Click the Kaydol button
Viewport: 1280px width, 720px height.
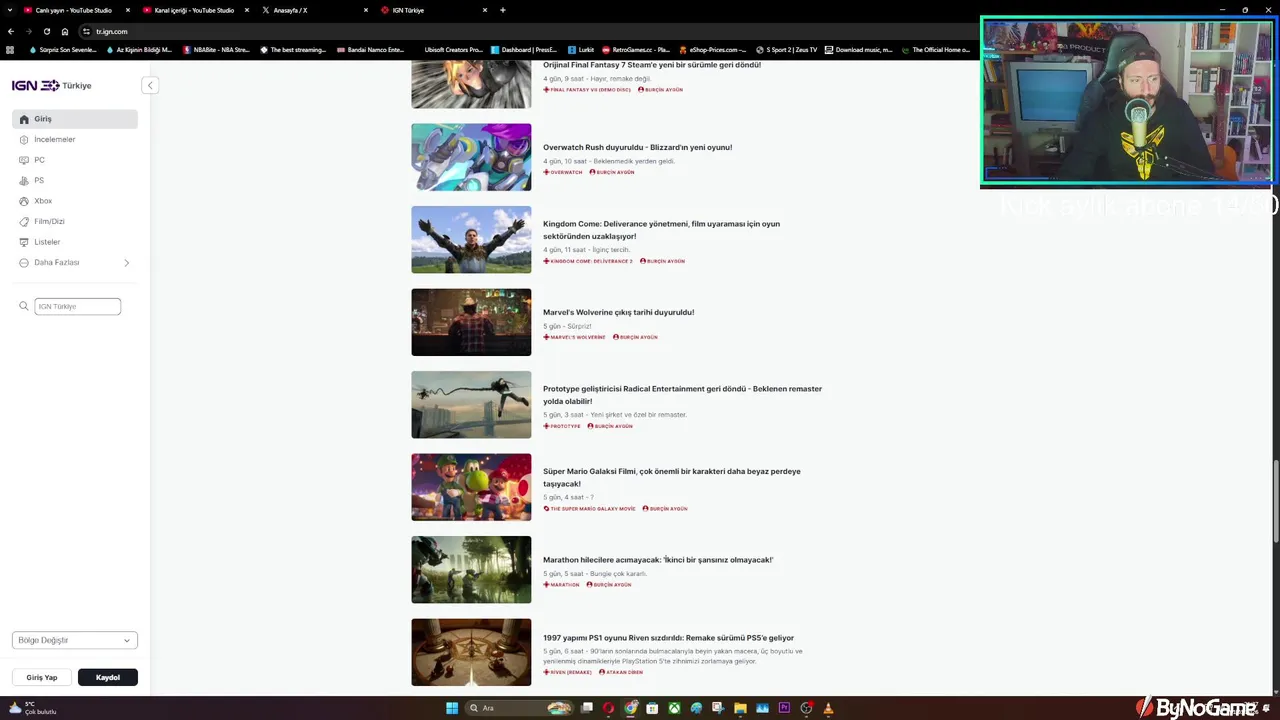(x=108, y=677)
